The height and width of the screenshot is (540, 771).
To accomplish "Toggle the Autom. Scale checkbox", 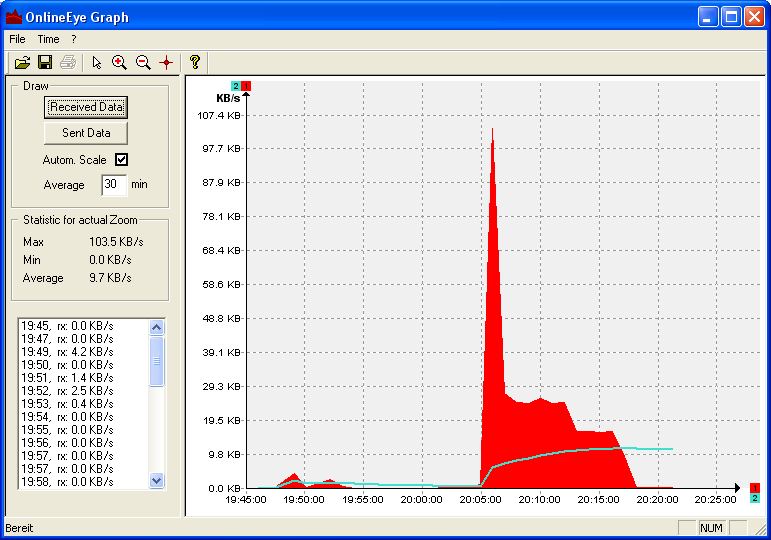I will pos(121,159).
